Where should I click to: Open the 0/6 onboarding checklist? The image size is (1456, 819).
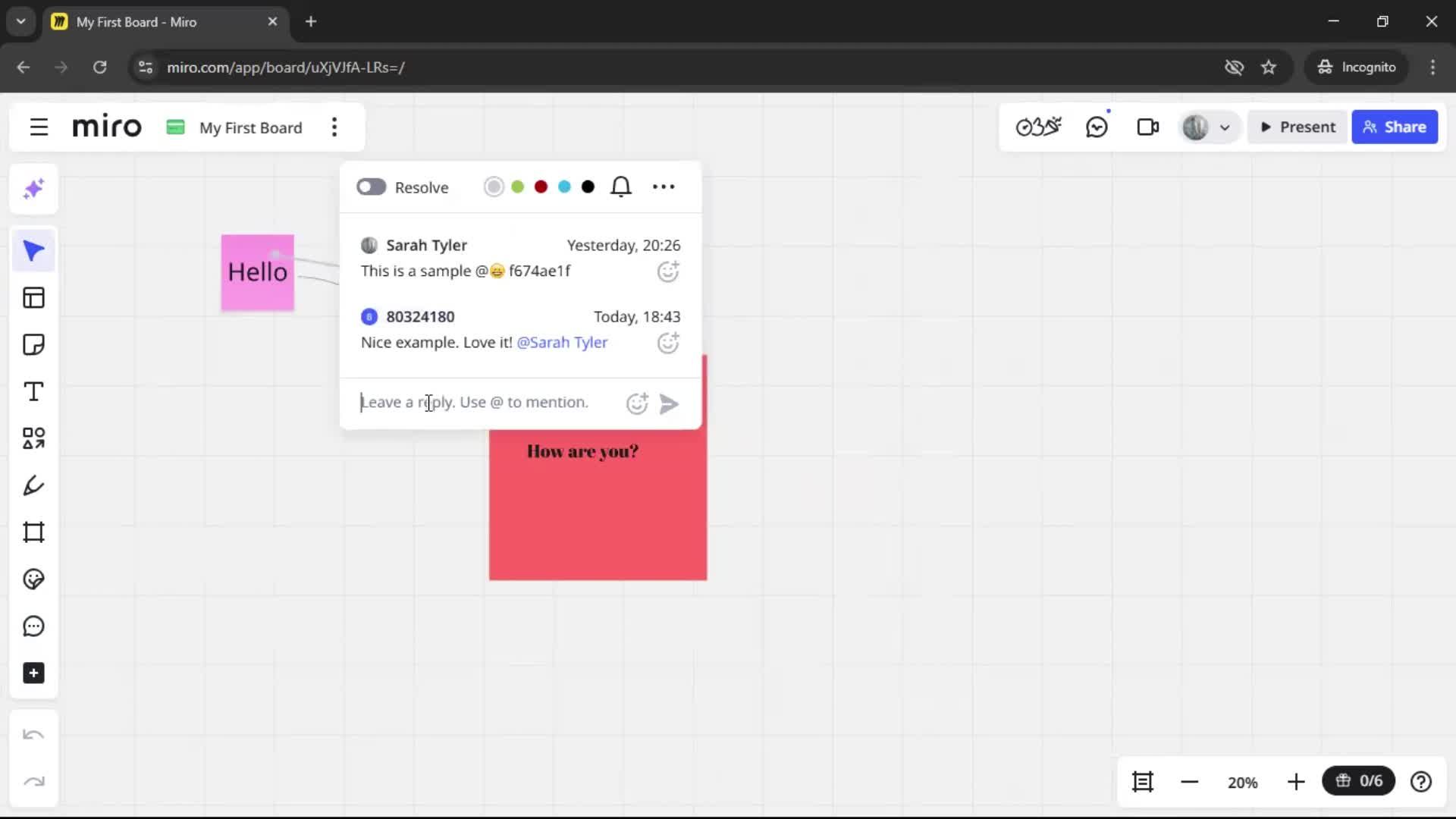coord(1359,781)
